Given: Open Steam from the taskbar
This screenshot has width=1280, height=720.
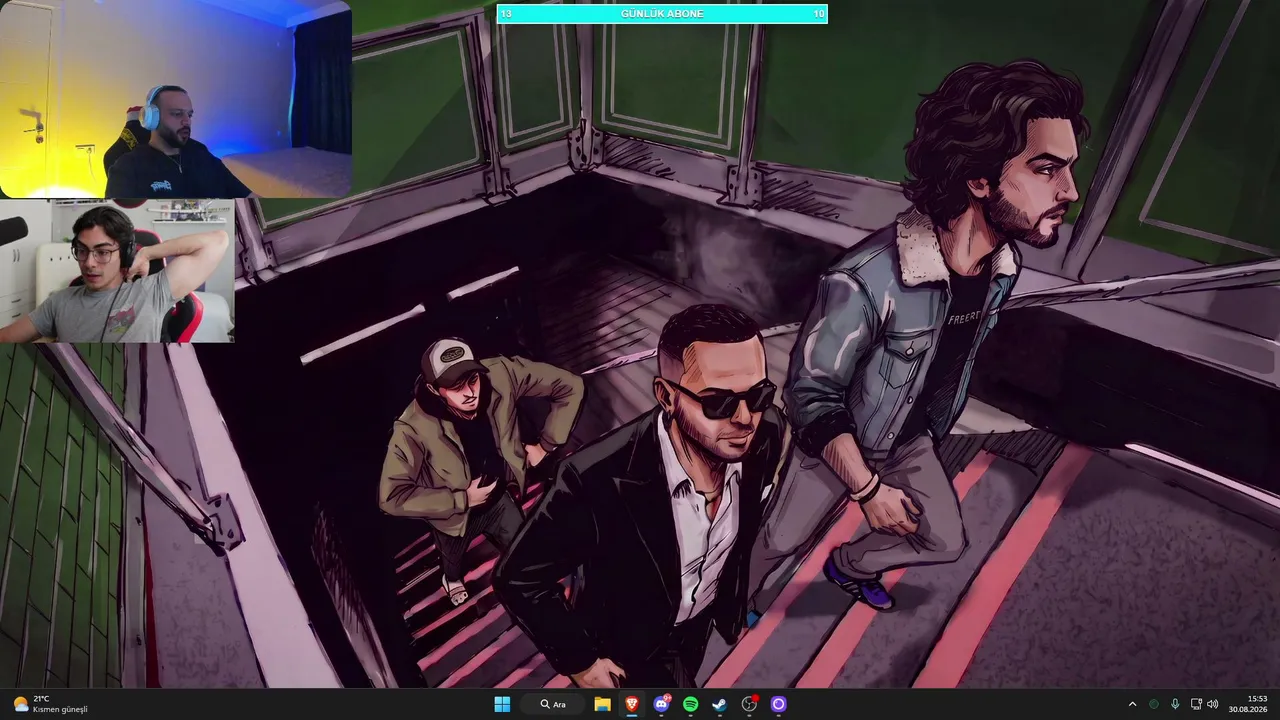Looking at the screenshot, I should click(x=720, y=704).
